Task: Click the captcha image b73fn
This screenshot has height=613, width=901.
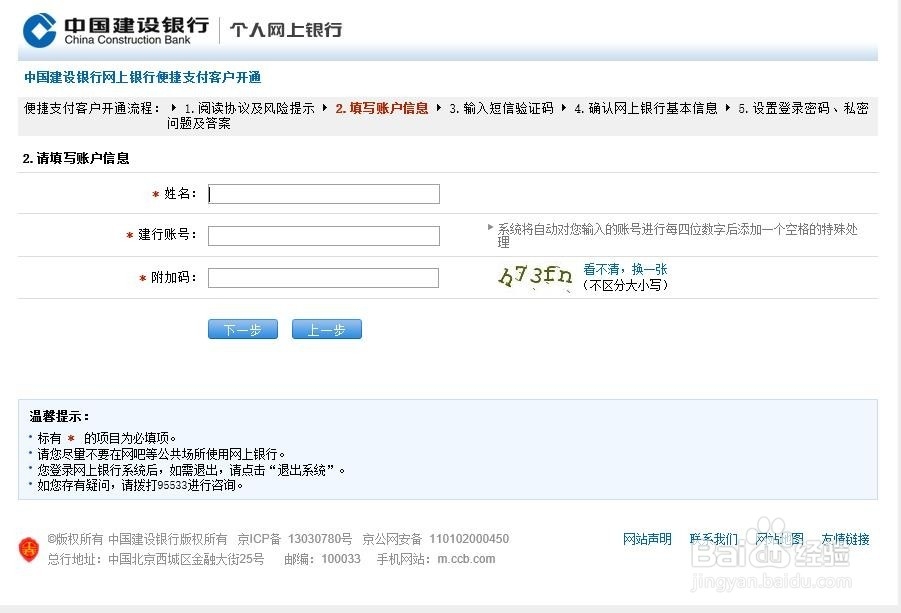Action: point(535,276)
